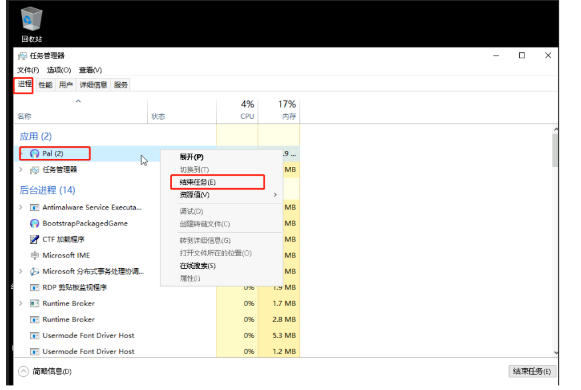581x390 pixels.
Task: Sort processes by the CPU column header
Action: point(238,110)
